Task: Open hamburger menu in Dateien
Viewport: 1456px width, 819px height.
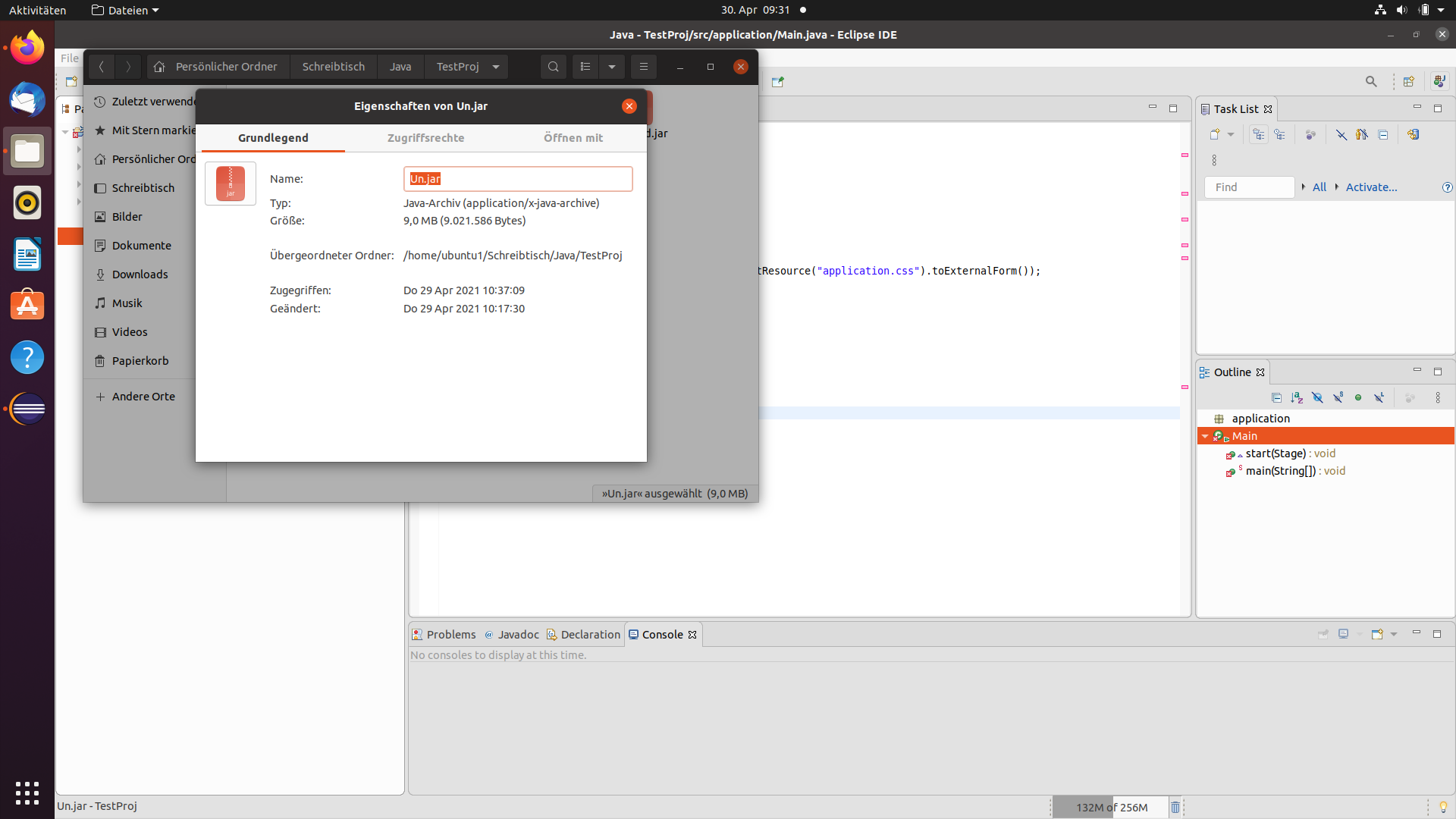Action: coord(644,67)
